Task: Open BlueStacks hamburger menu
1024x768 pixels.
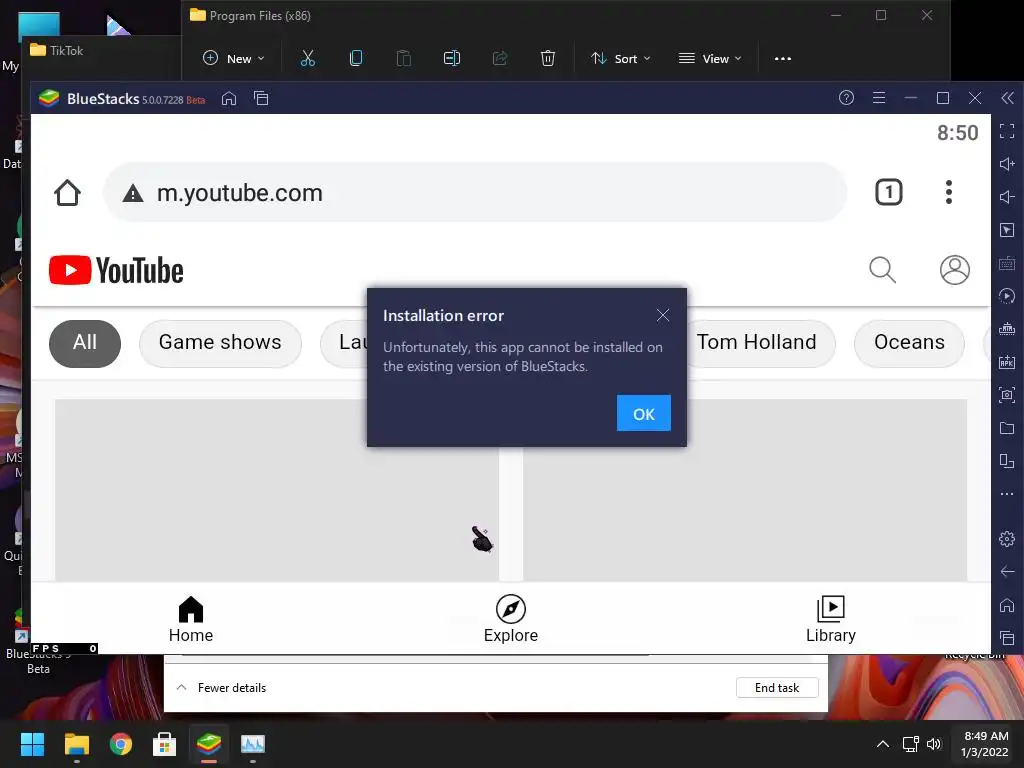Action: (879, 98)
